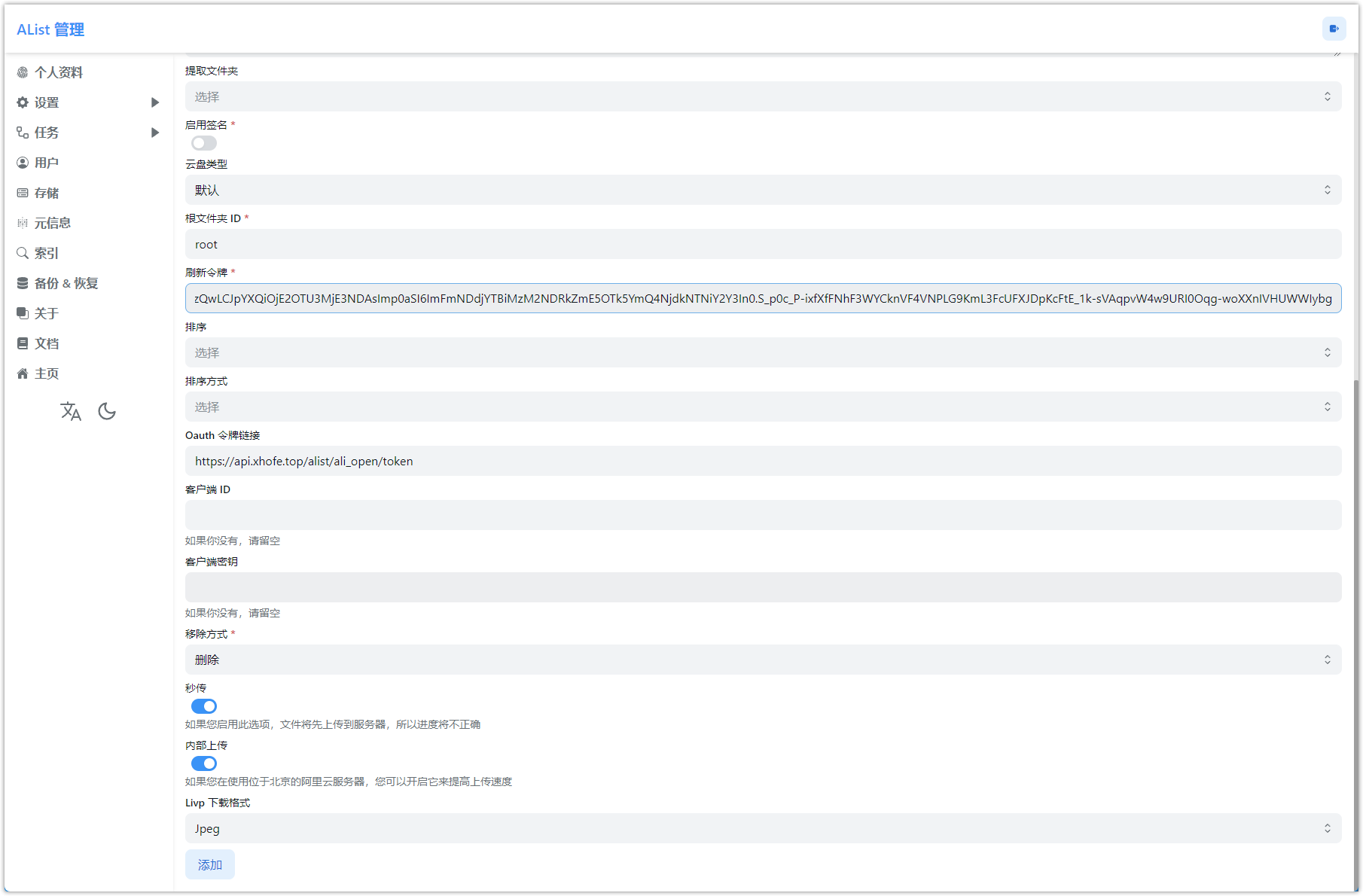
Task: Open the 云盘类型 dropdown showing 默认
Action: point(763,190)
